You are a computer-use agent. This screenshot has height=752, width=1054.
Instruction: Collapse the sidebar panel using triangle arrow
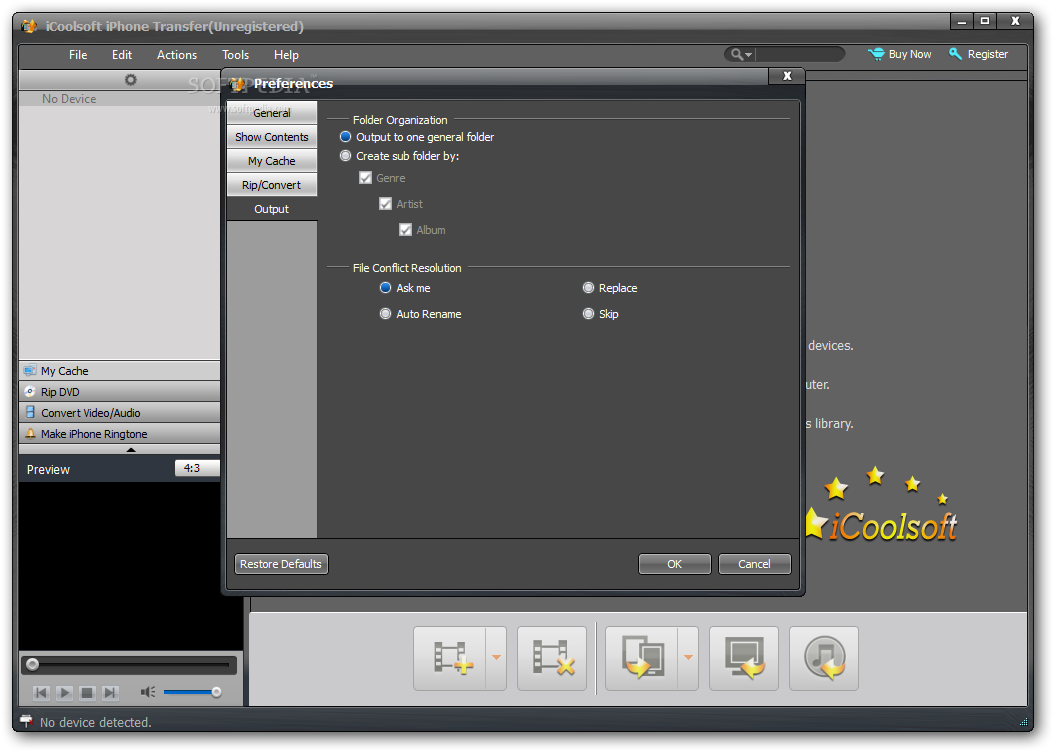(131, 450)
